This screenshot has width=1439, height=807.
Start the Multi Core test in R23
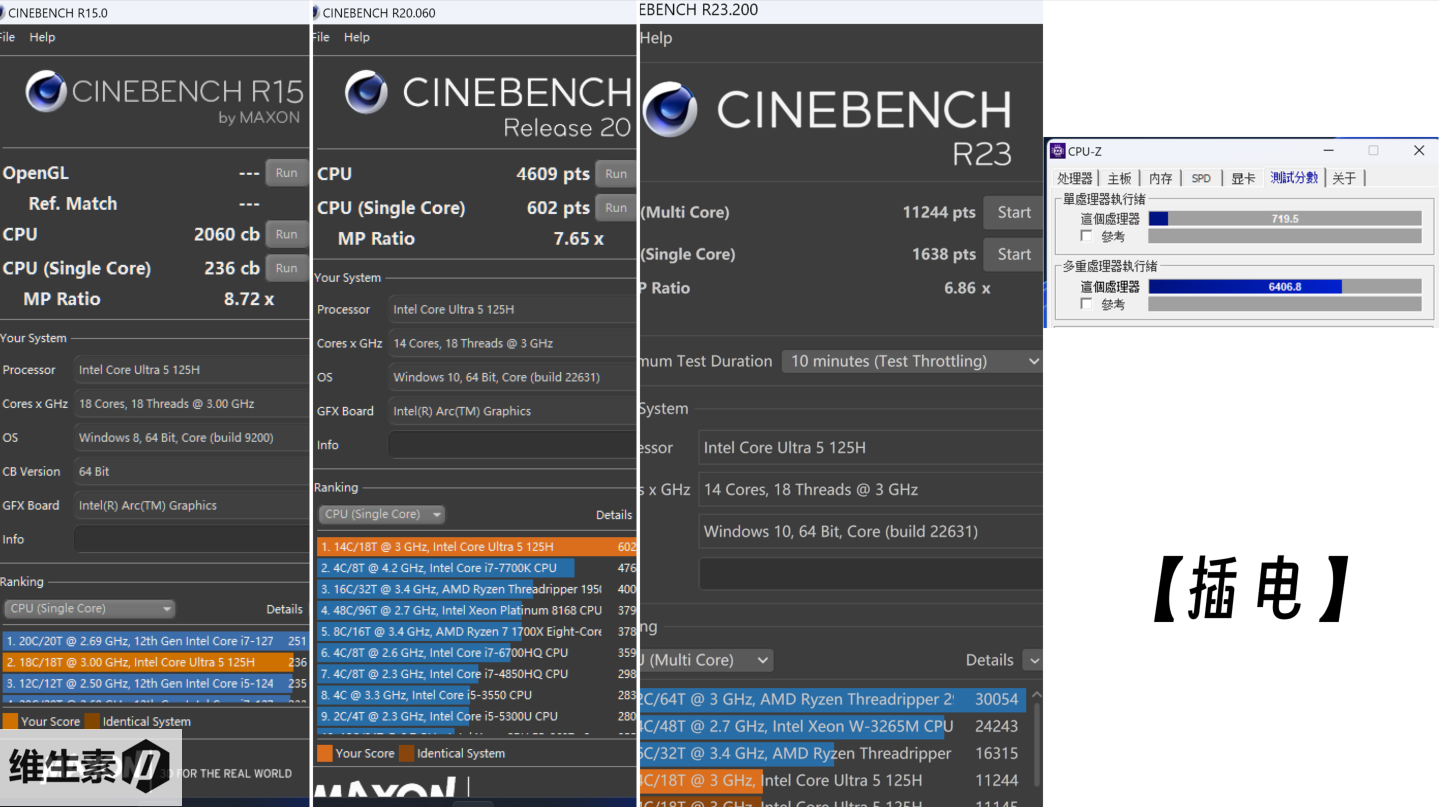pyautogui.click(x=1013, y=212)
